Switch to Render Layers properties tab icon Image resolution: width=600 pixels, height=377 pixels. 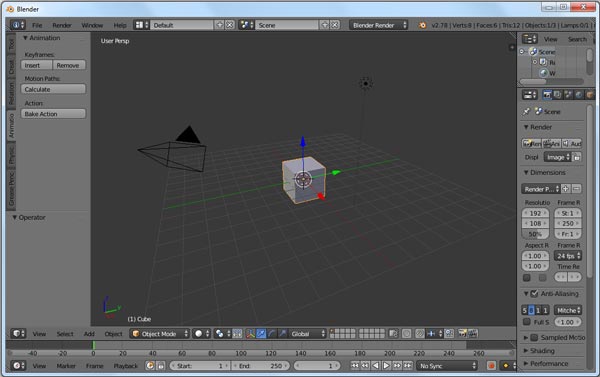point(558,95)
